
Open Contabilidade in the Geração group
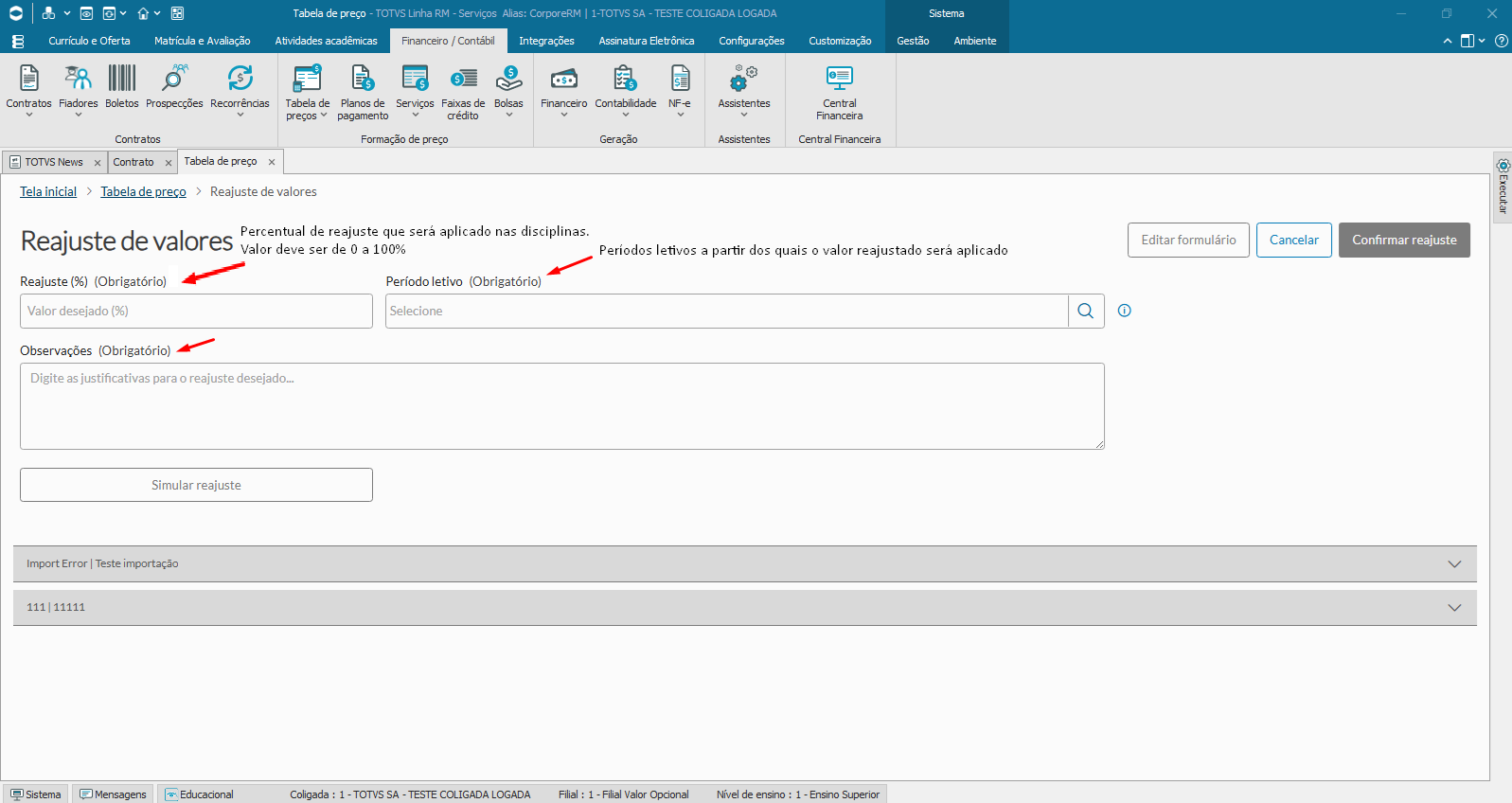tap(626, 89)
